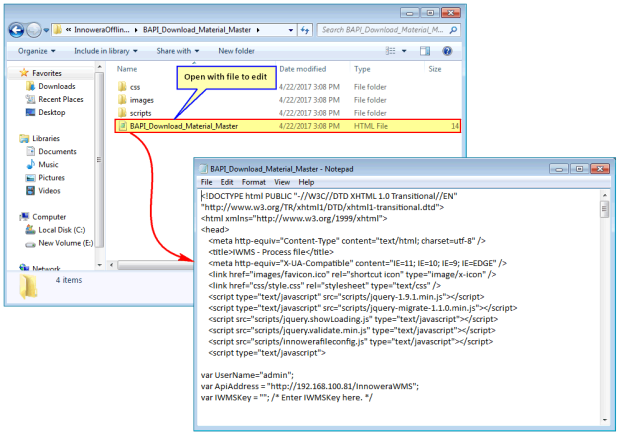Click Notepad scrollbar up arrow

tap(604, 195)
